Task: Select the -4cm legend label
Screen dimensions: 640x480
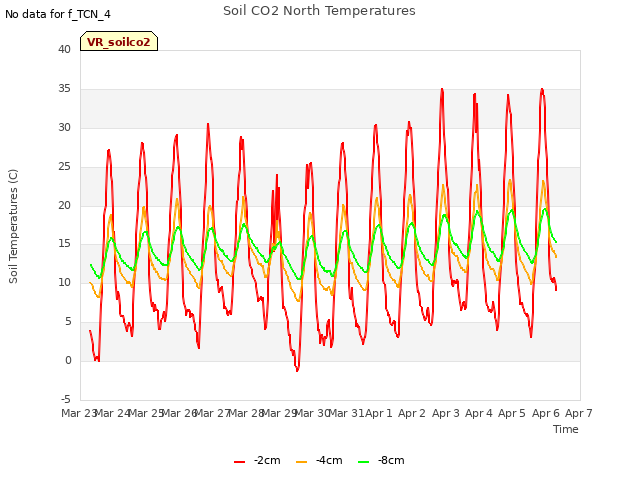Action: (329, 460)
